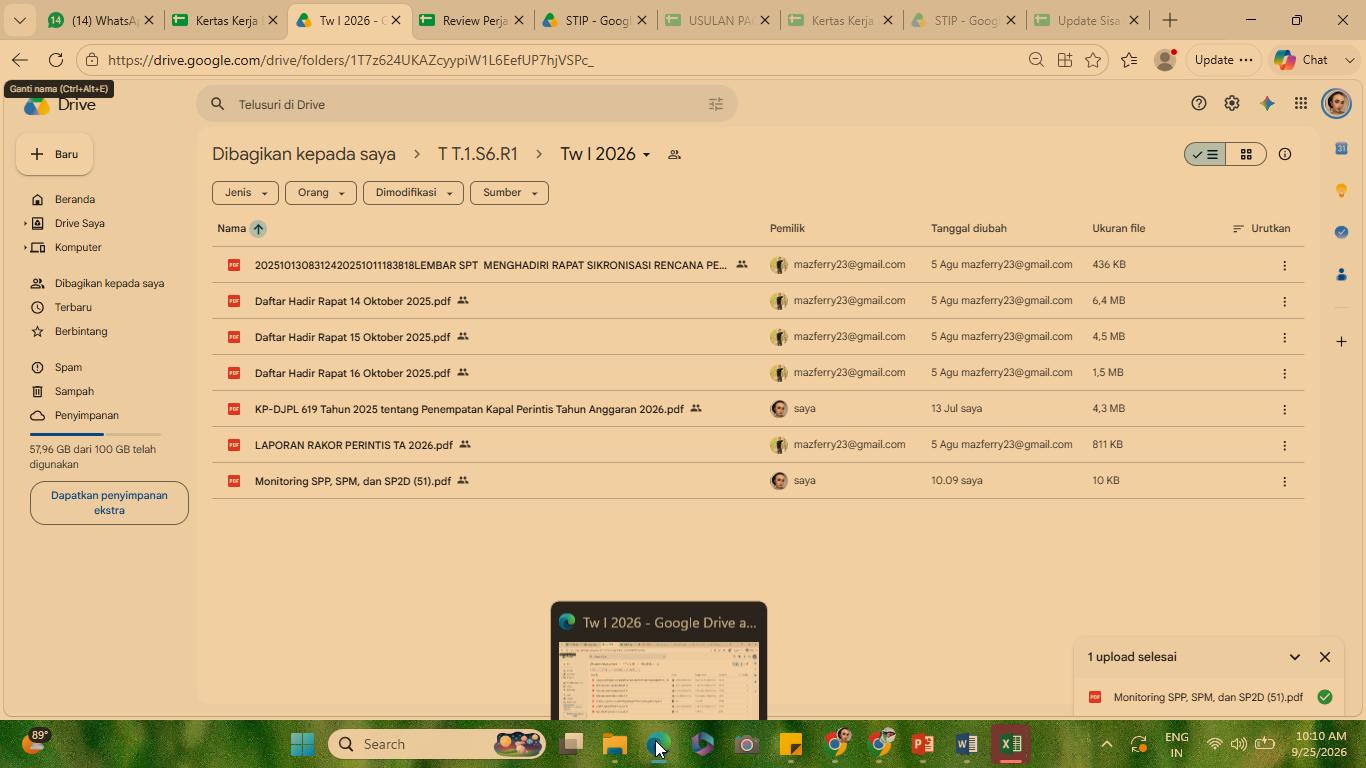Switch to list layout view
Viewport: 1366px width, 768px height.
(1205, 154)
